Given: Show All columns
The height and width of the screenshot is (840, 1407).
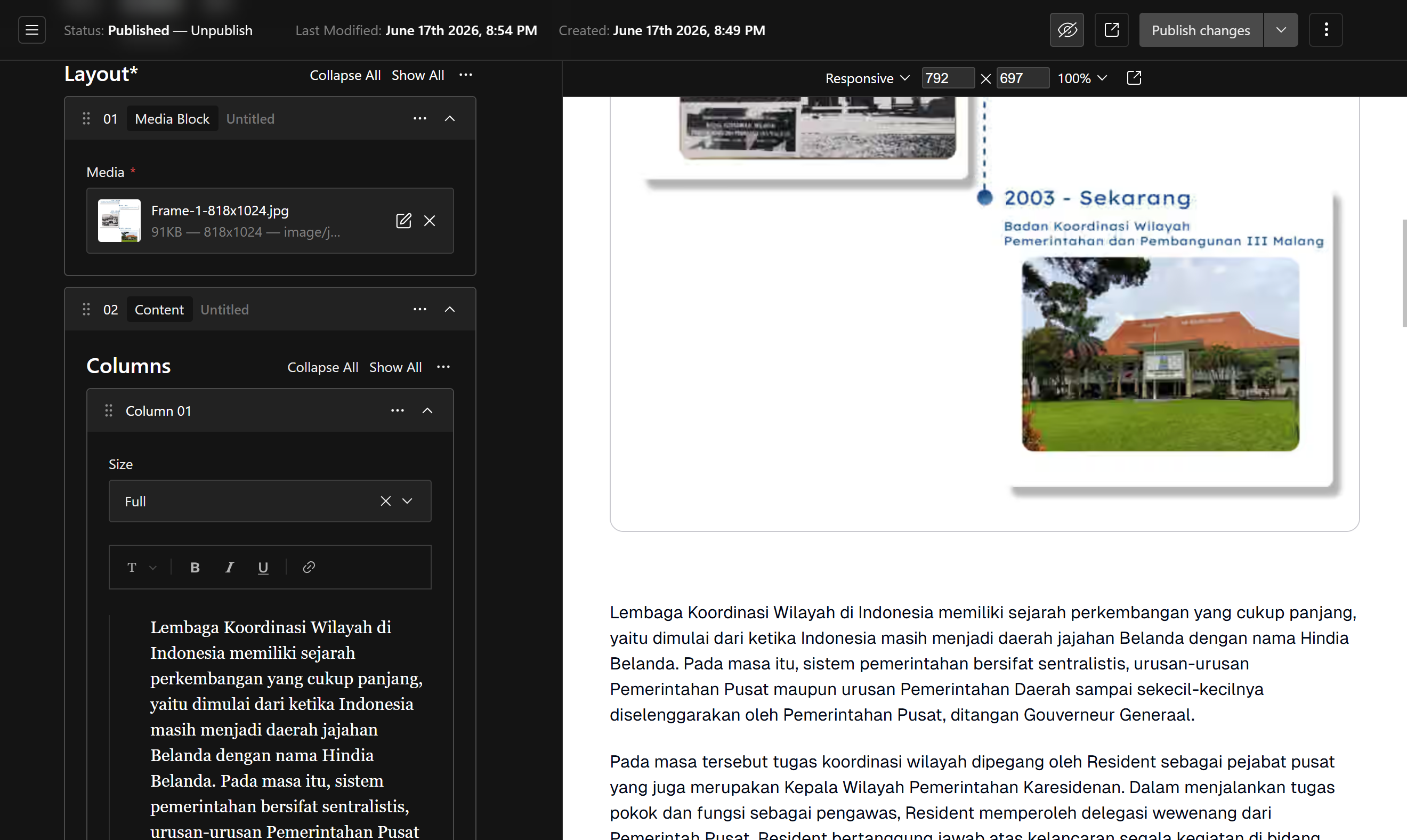Looking at the screenshot, I should click(395, 367).
